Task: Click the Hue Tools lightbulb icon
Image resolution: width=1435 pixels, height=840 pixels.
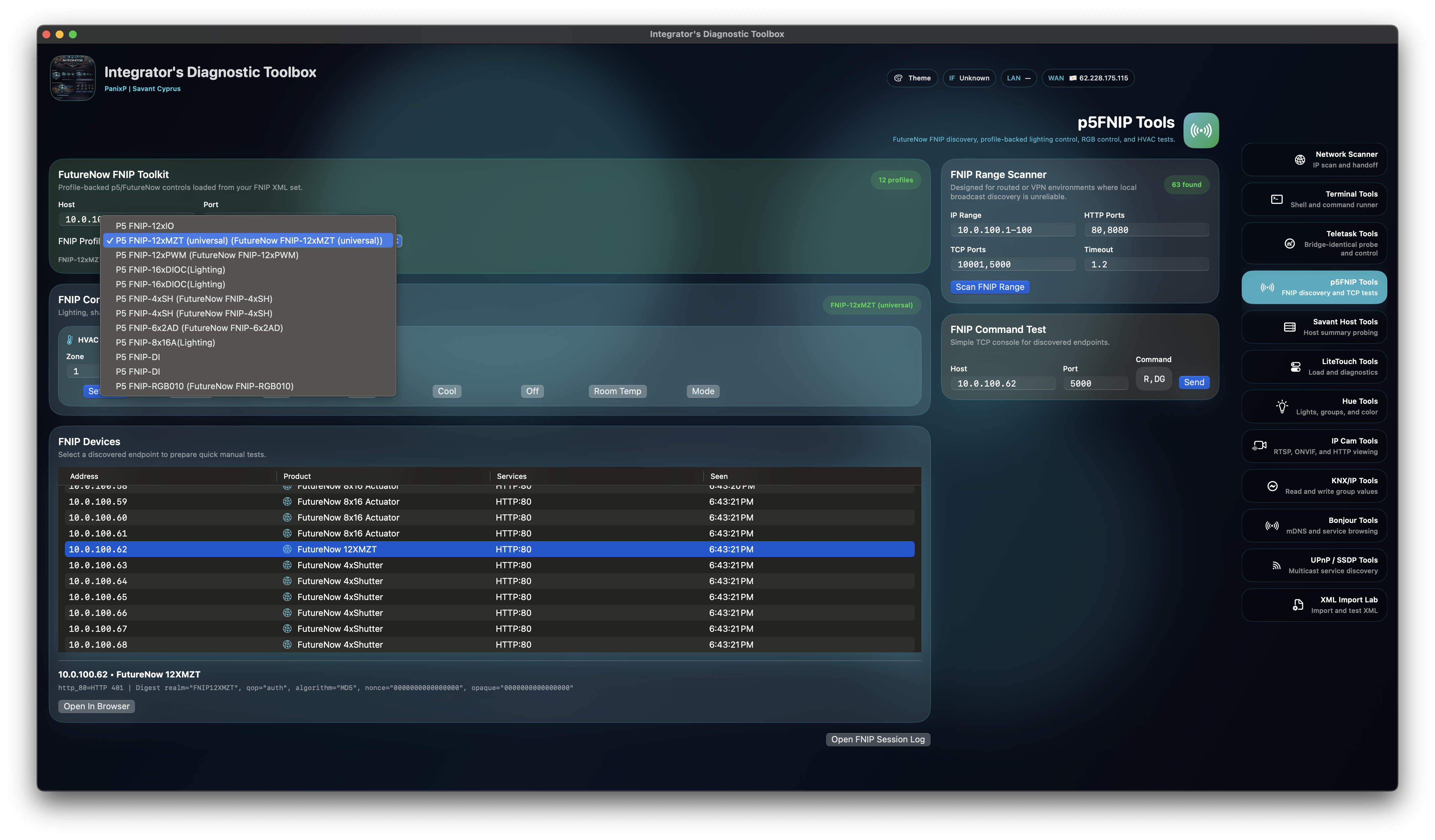Action: click(1282, 407)
